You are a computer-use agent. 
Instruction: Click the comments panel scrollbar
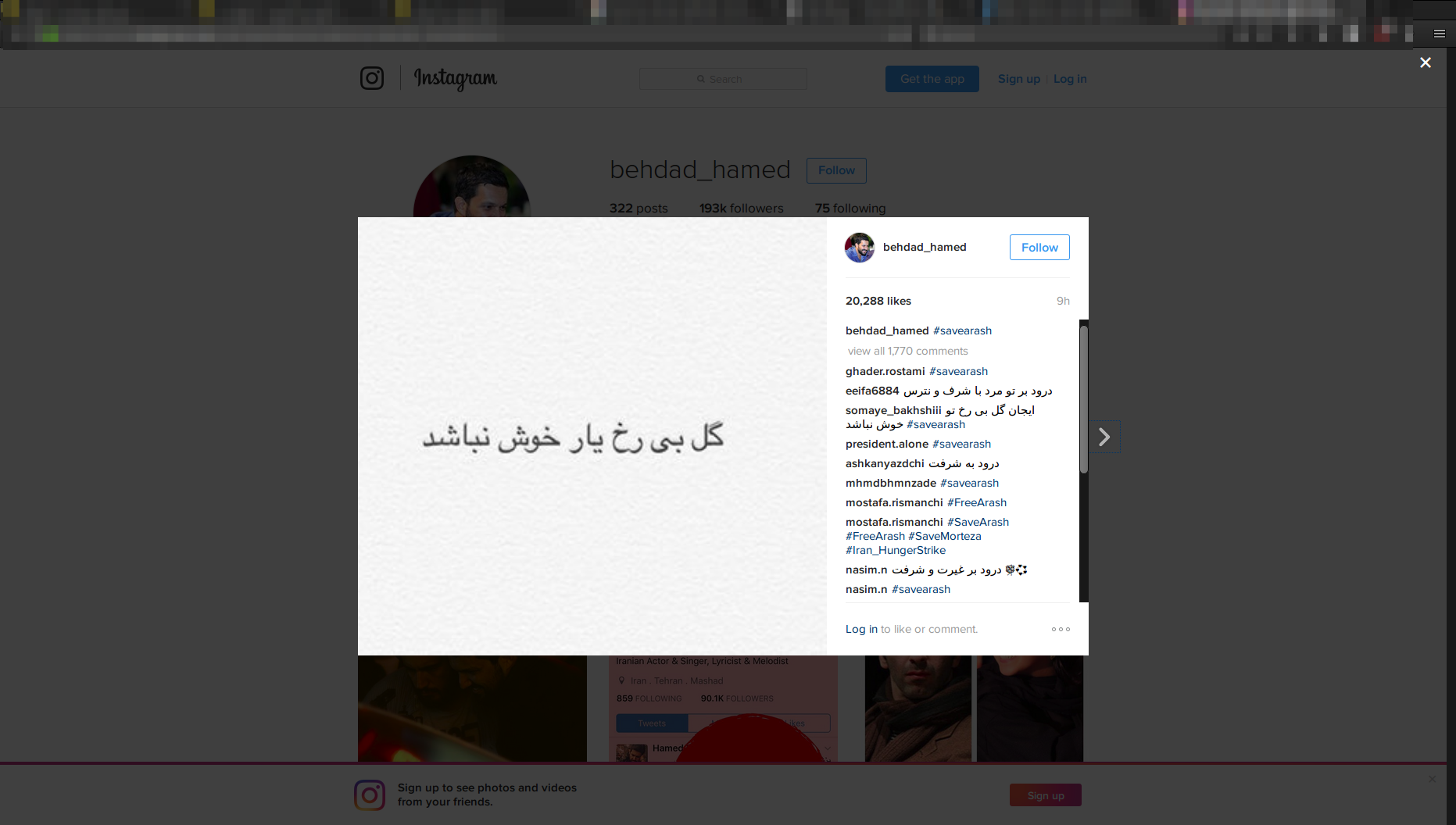coord(1084,398)
